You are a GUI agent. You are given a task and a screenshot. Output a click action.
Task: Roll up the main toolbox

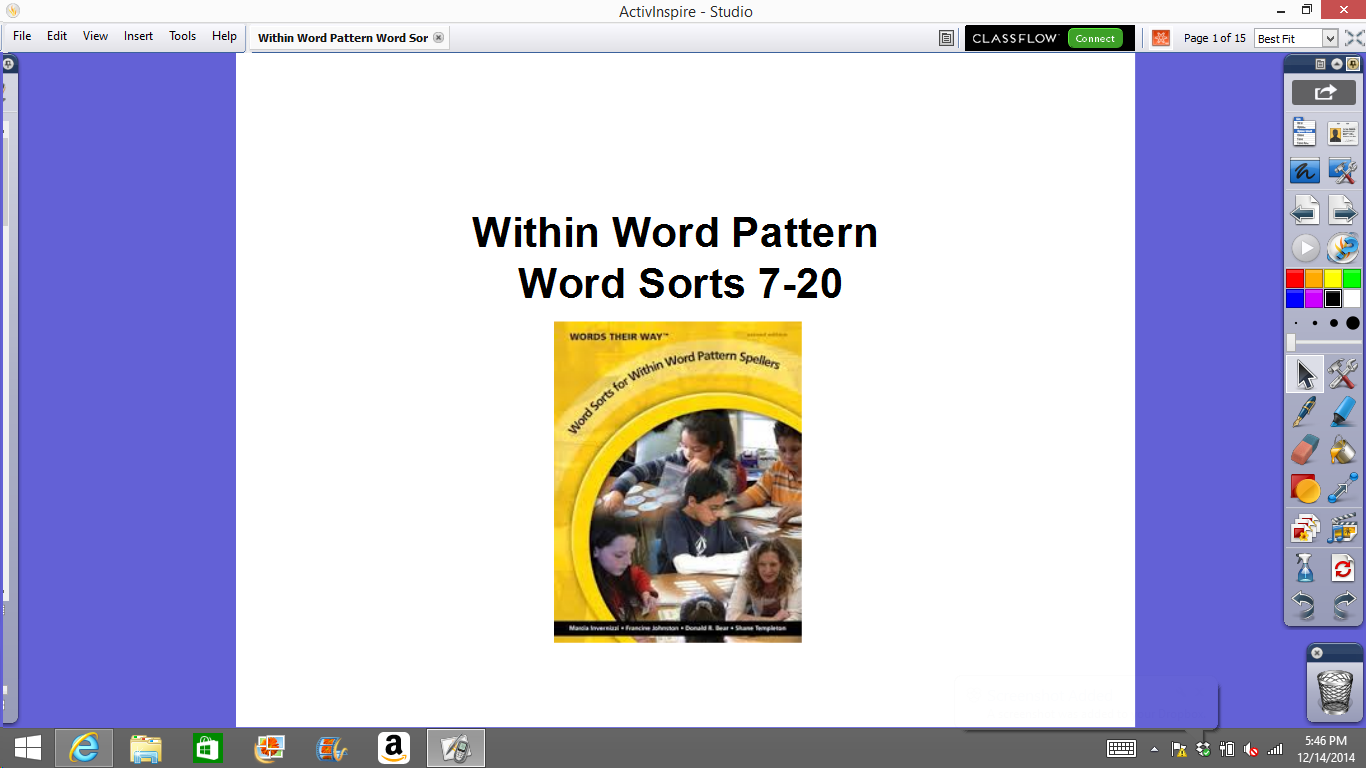[1337, 64]
